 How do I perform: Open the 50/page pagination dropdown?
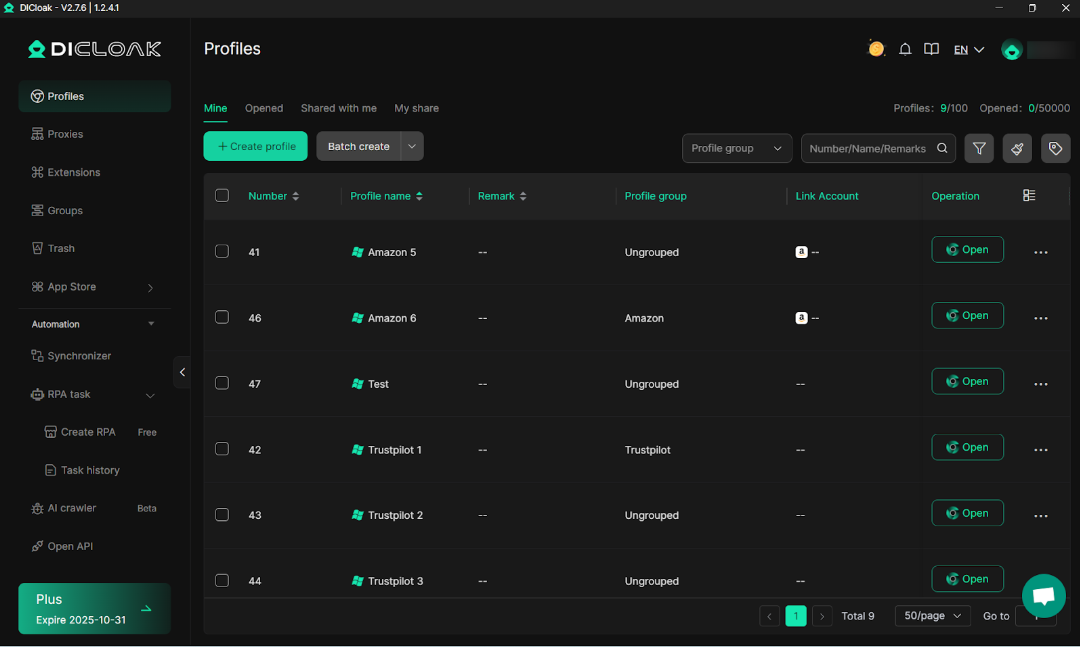pyautogui.click(x=932, y=616)
